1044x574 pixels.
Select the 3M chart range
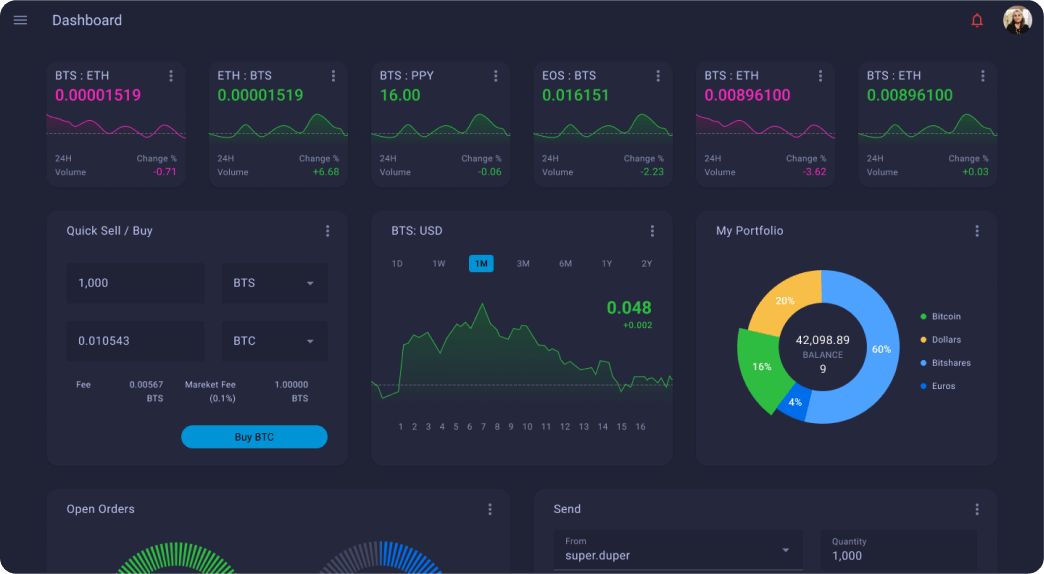click(523, 264)
